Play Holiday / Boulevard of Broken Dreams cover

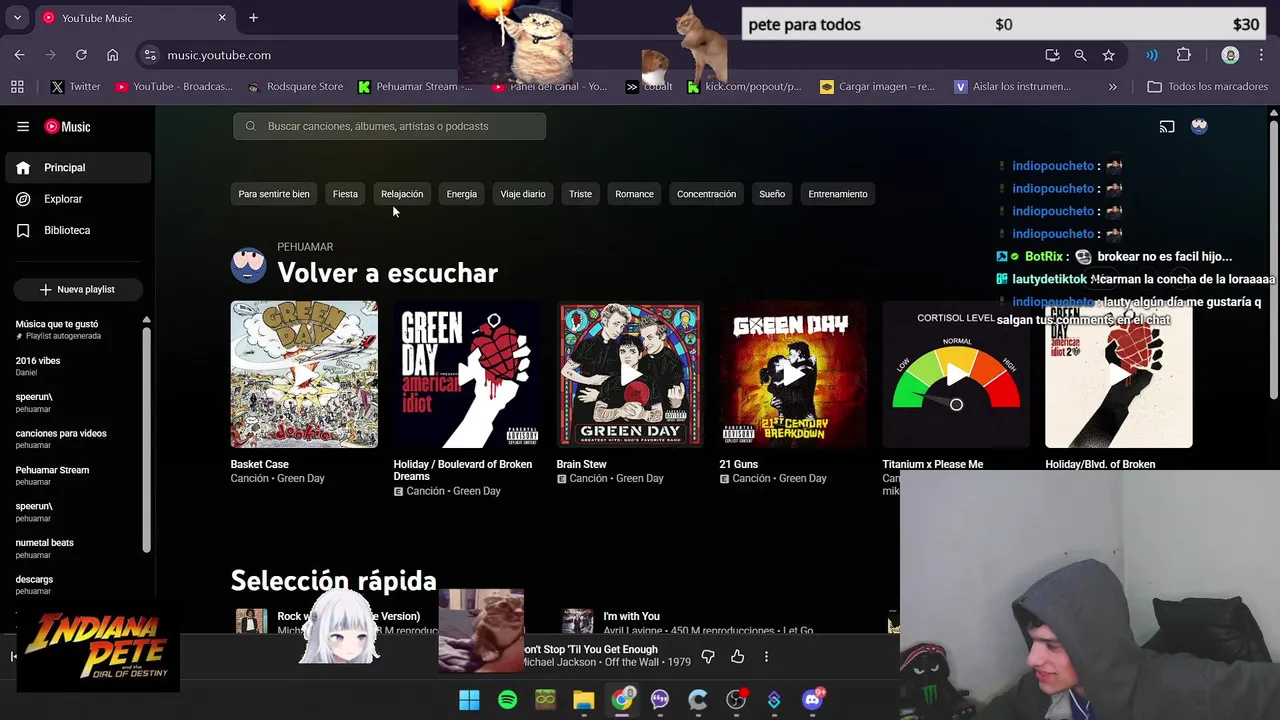(x=467, y=374)
